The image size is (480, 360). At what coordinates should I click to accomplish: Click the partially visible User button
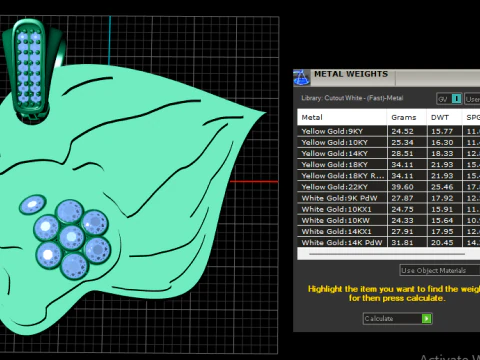coord(472,99)
